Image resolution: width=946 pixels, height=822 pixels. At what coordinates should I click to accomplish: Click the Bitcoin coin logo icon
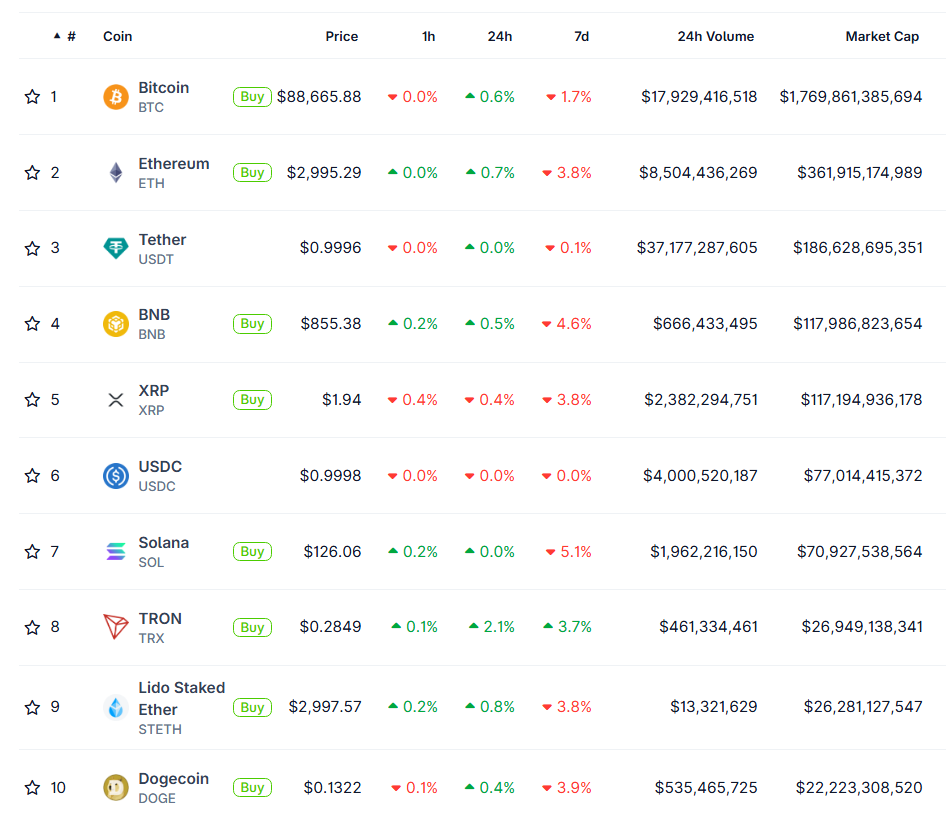click(x=116, y=97)
